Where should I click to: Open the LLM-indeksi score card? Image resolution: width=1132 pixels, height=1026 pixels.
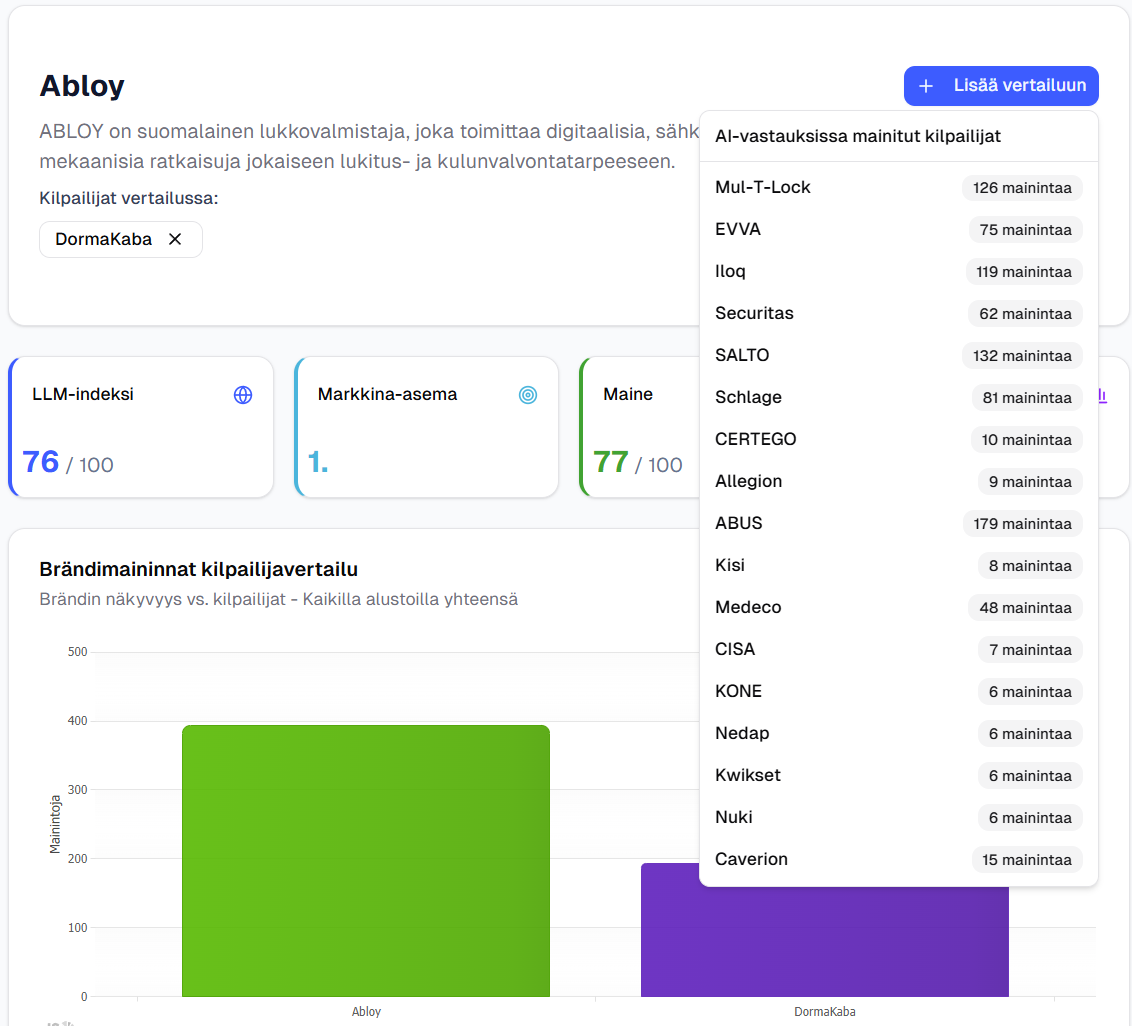tap(141, 428)
